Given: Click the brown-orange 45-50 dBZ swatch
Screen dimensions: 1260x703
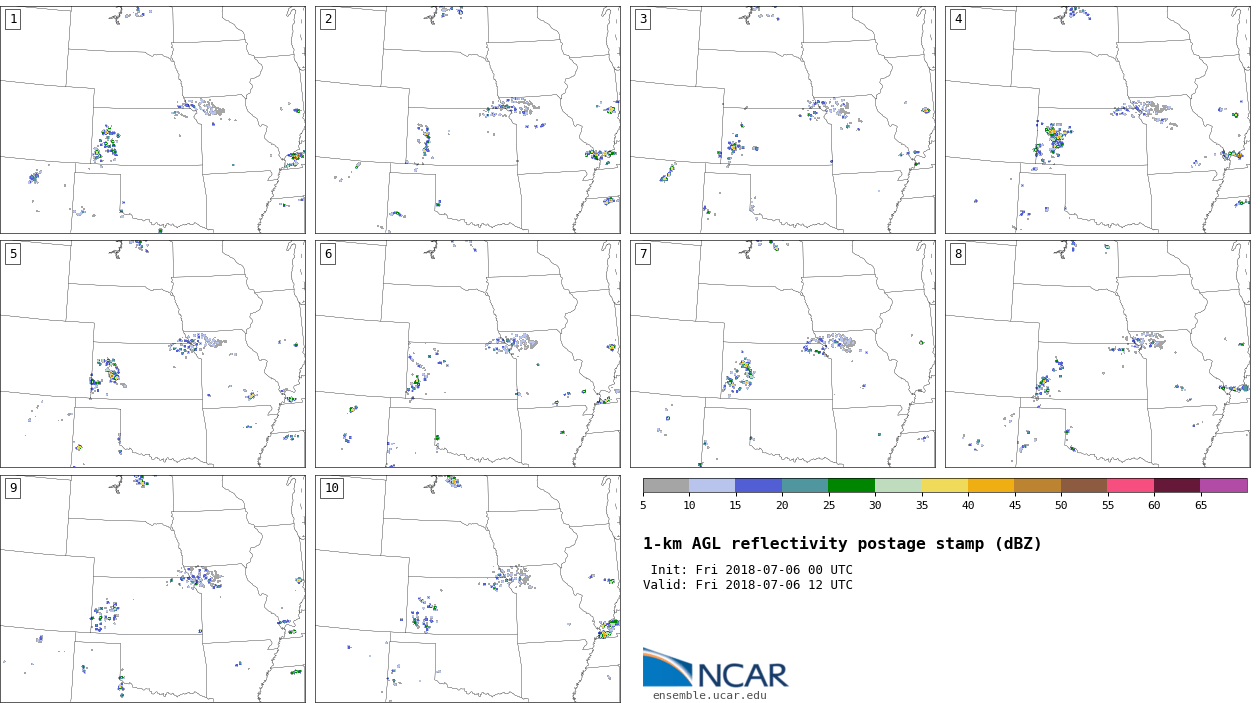Looking at the screenshot, I should (1038, 485).
